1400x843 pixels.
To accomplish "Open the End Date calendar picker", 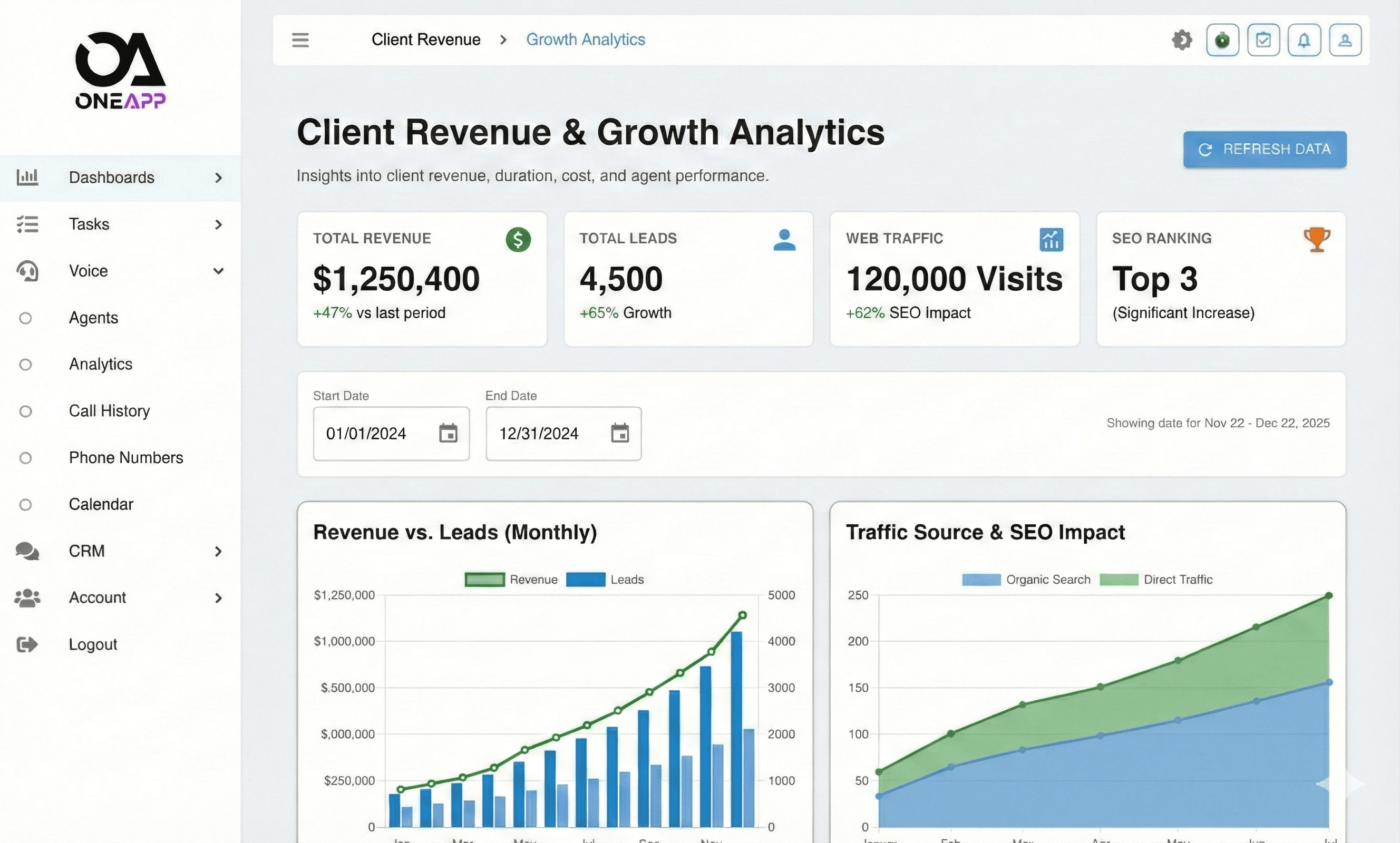I will [620, 434].
